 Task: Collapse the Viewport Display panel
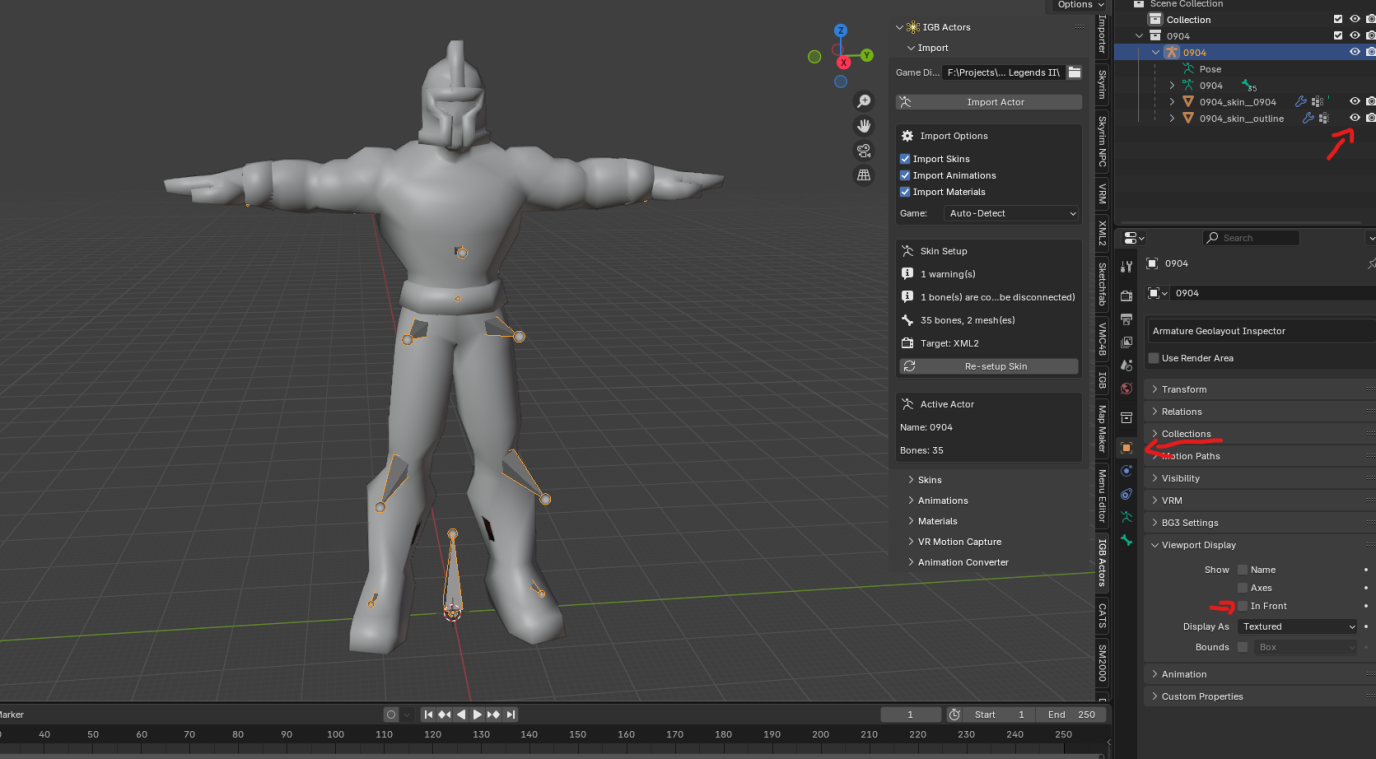pyautogui.click(x=1198, y=545)
